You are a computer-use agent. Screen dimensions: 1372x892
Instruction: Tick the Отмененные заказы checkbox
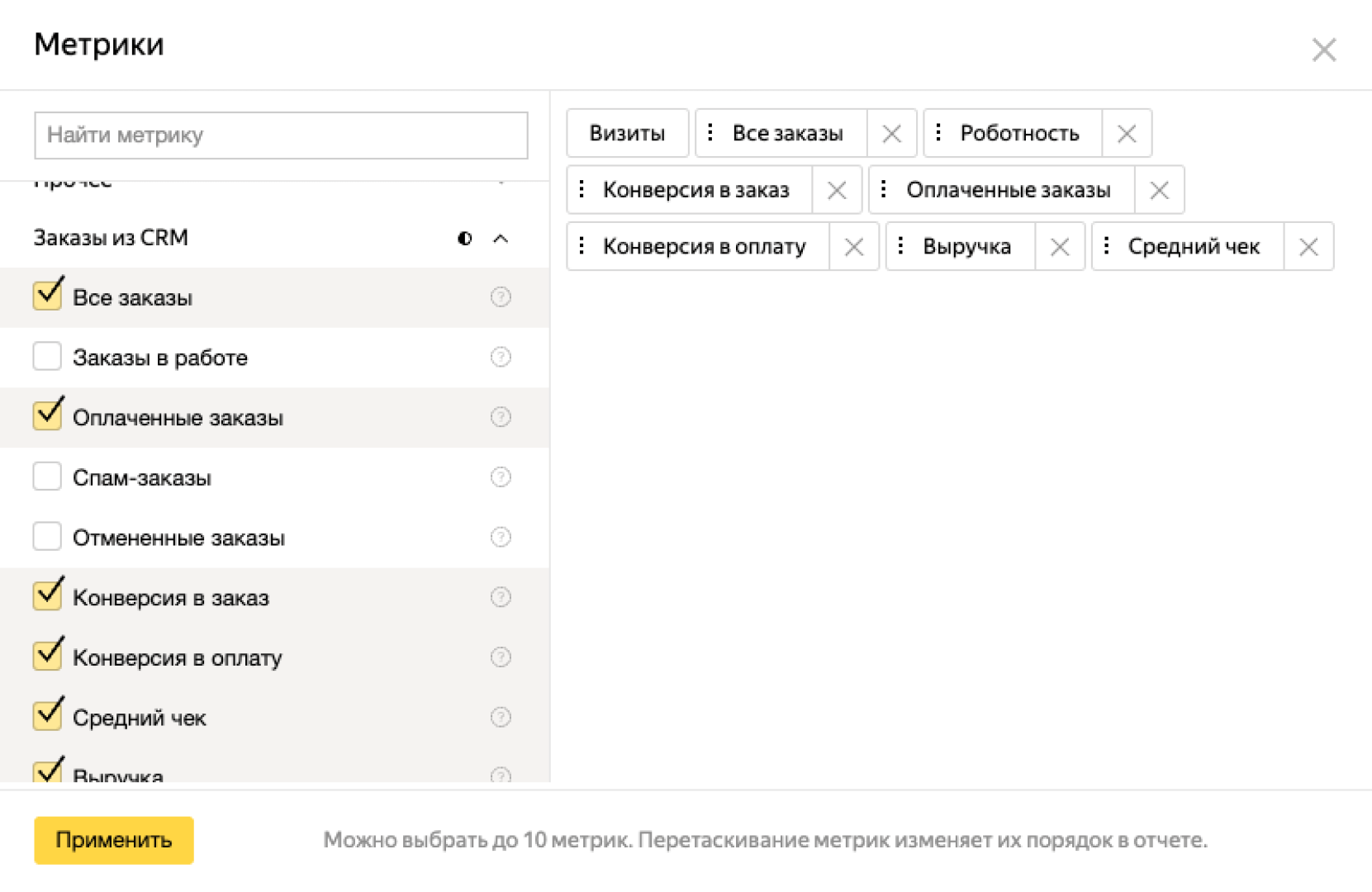47,537
